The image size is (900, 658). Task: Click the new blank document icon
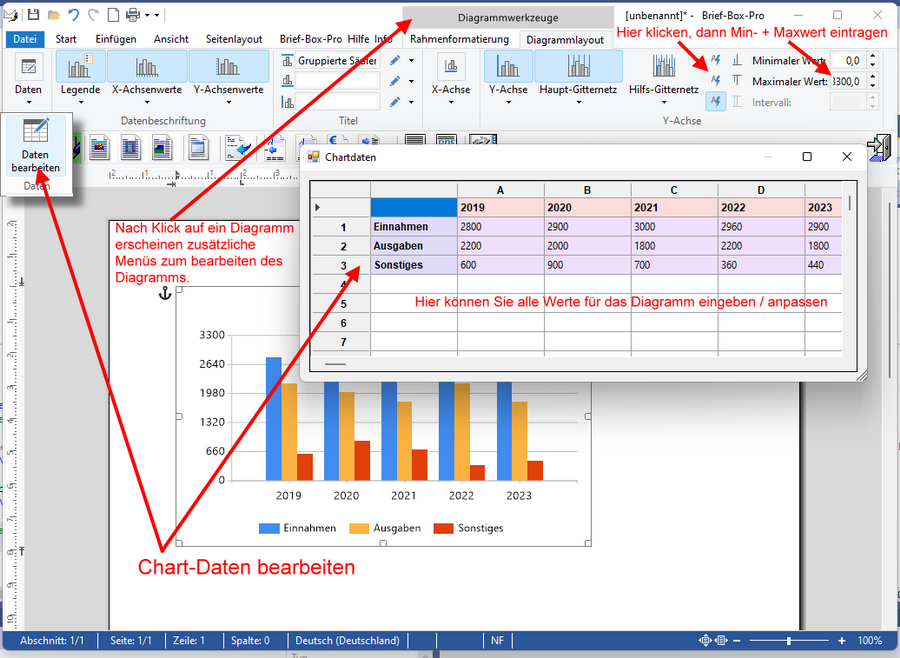[112, 15]
